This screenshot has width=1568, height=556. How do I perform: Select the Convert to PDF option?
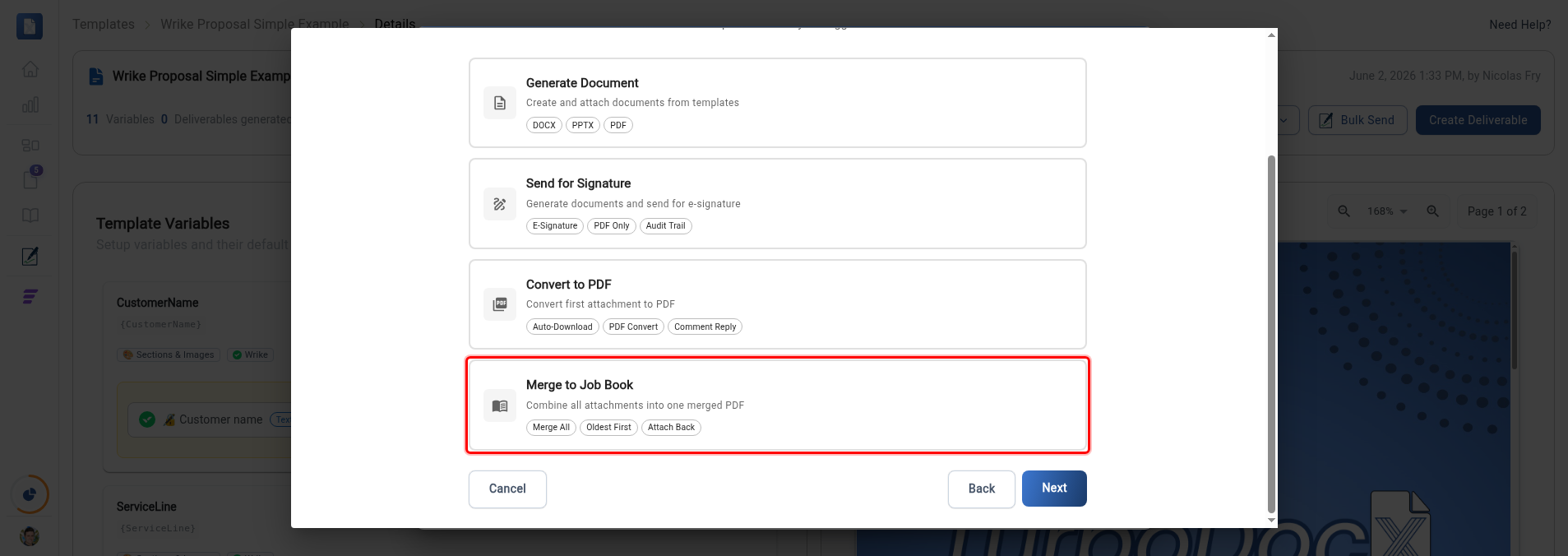(x=777, y=304)
